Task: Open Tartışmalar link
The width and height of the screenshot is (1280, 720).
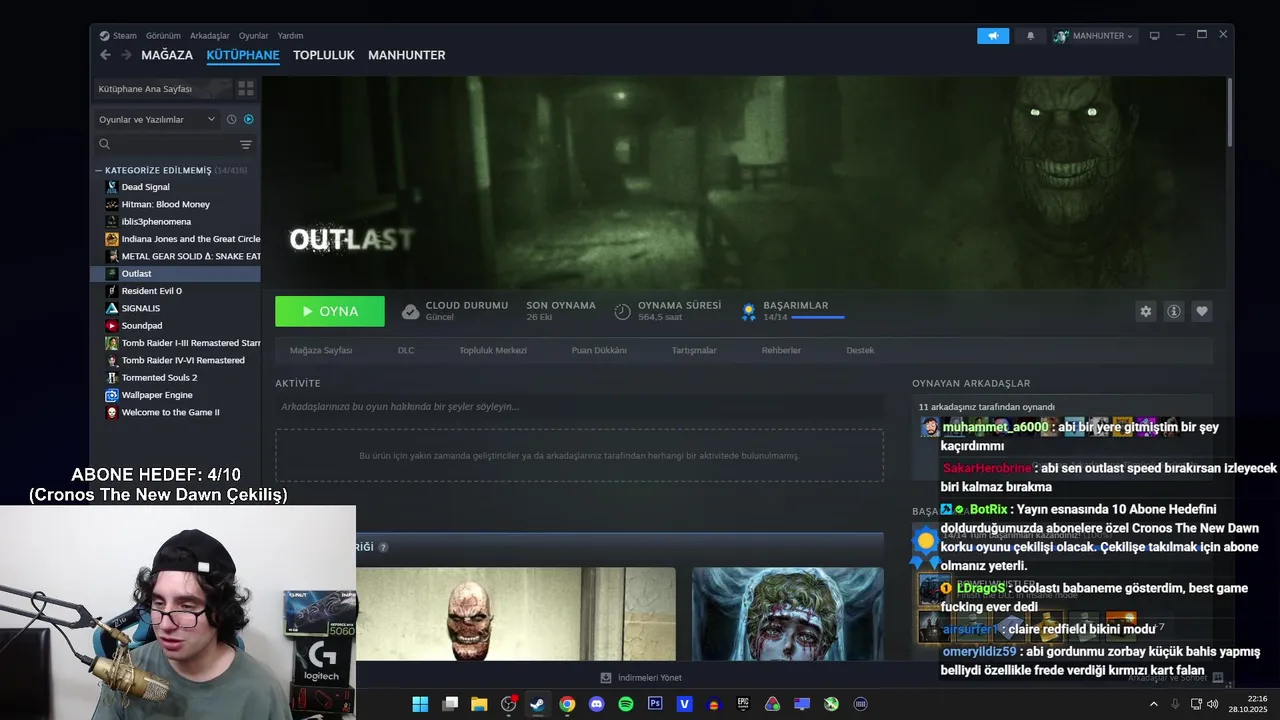Action: tap(694, 351)
